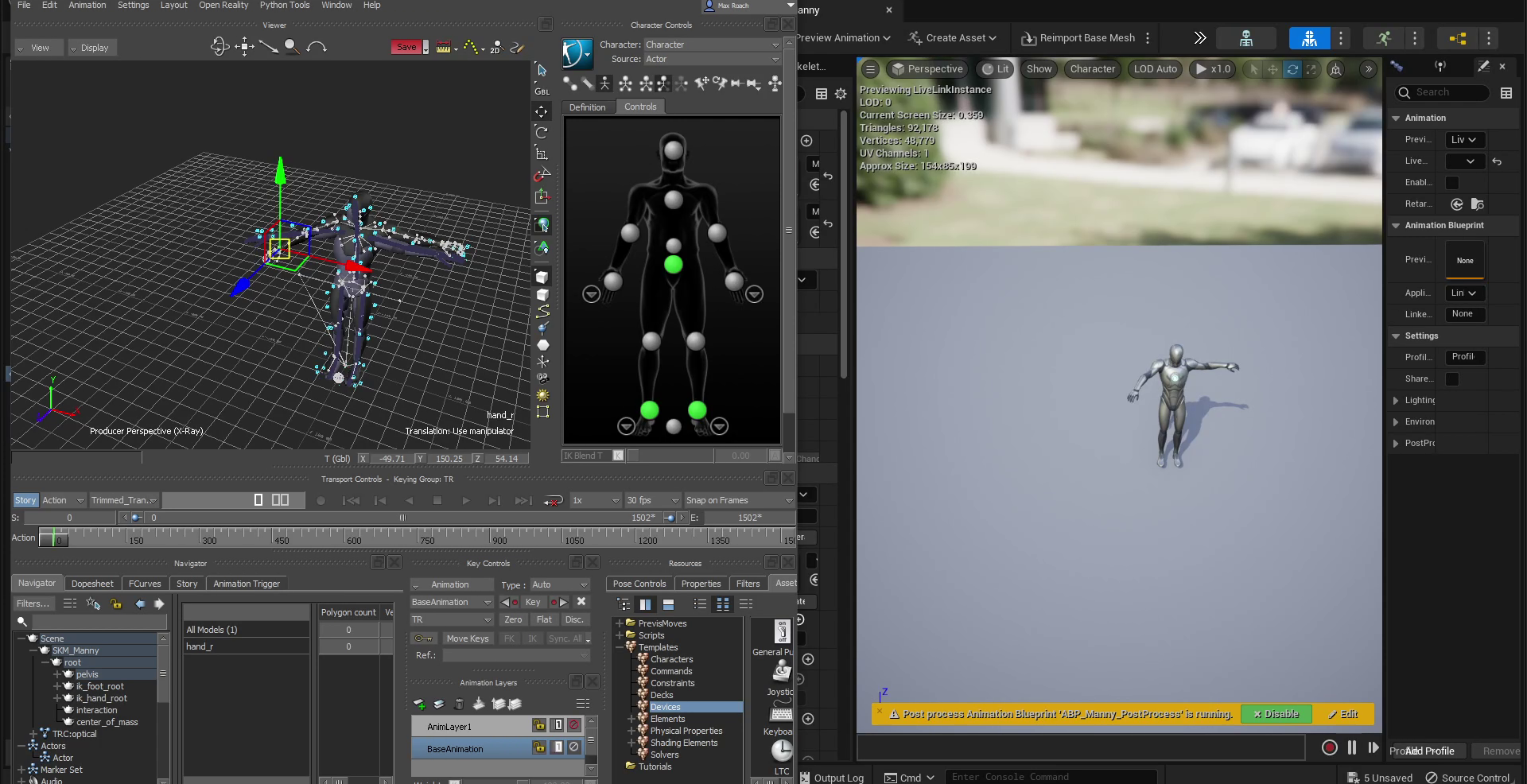Click the transport Record button
Screen dimensions: 1527x784
[x=321, y=501]
